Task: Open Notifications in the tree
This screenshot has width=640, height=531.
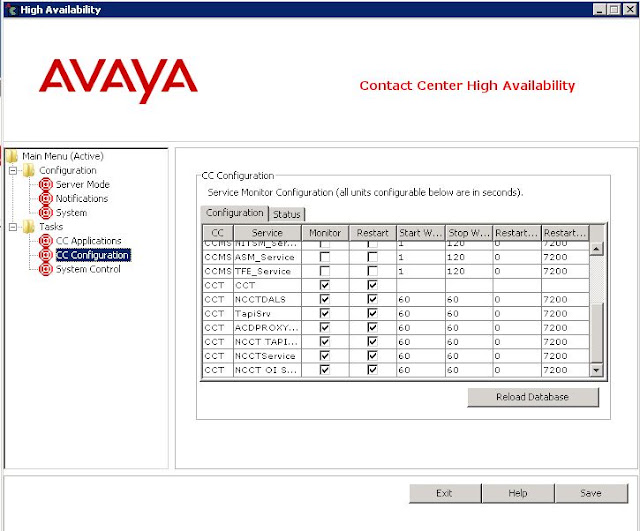Action: [82, 198]
